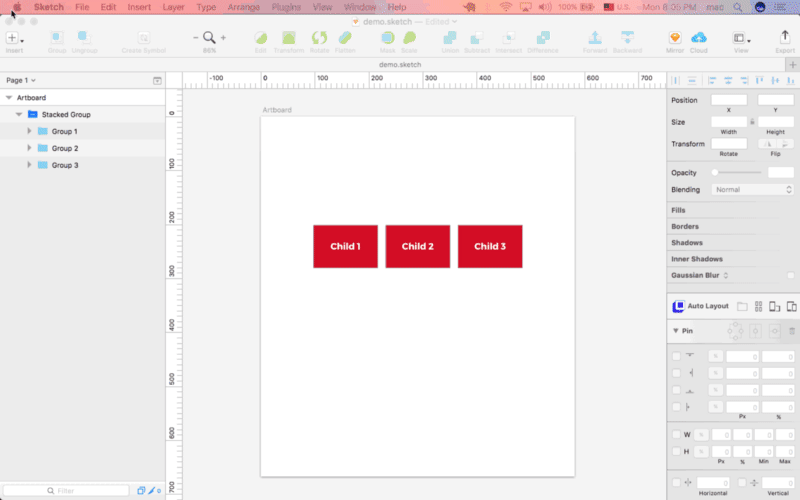This screenshot has height=500, width=800.
Task: Open the Arrange menu
Action: (x=243, y=7)
